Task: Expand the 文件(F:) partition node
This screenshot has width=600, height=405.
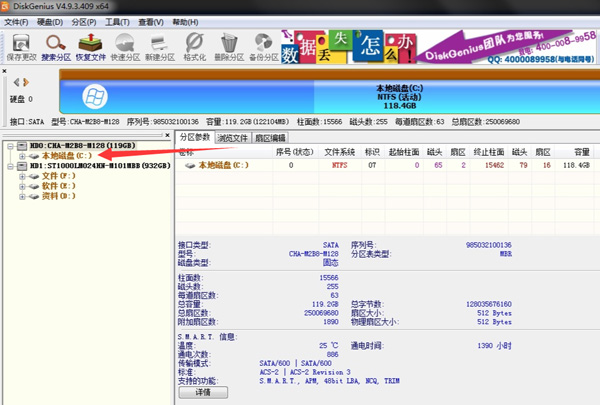Action: click(21, 176)
